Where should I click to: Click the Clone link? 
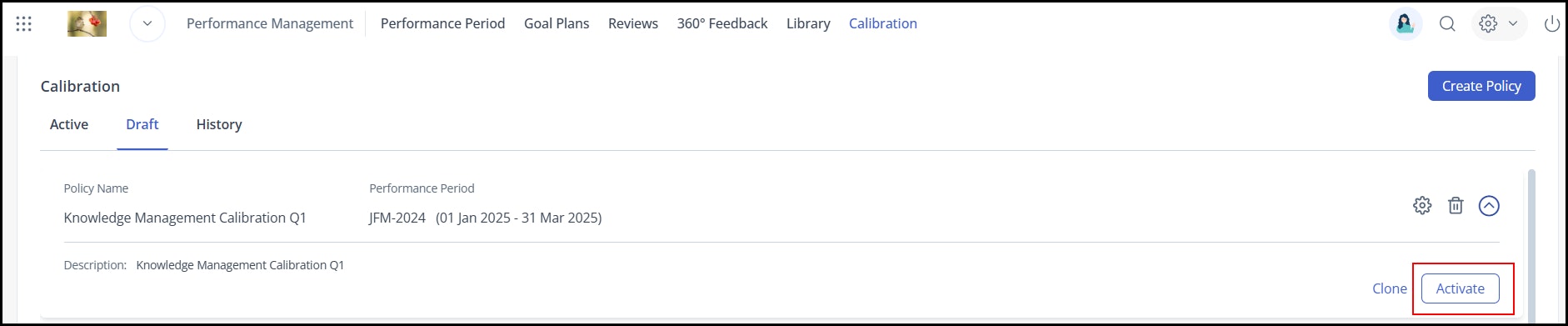[x=1390, y=288]
